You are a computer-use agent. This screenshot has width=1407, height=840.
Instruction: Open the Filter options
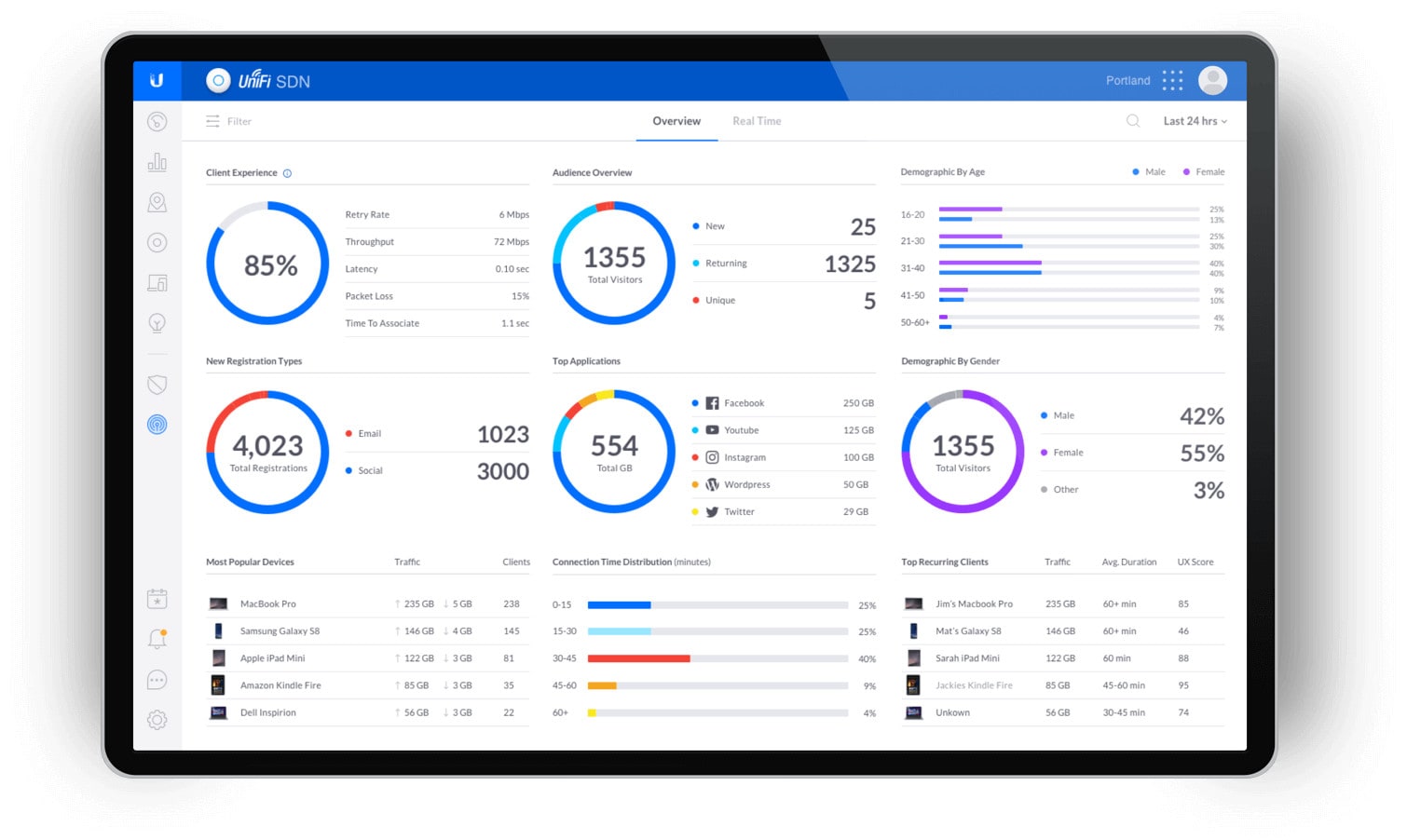tap(228, 121)
